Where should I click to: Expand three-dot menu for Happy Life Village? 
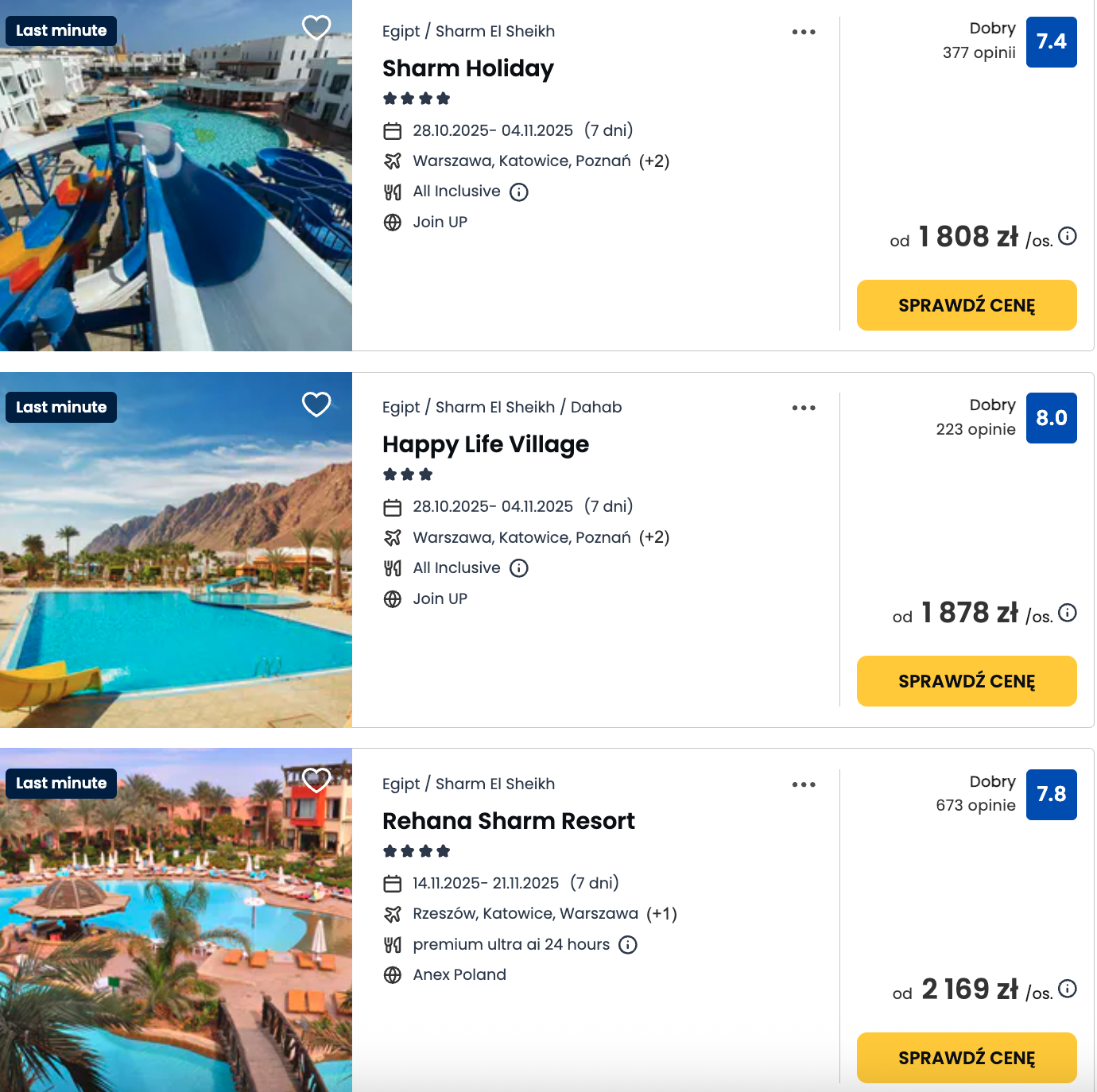[x=804, y=408]
